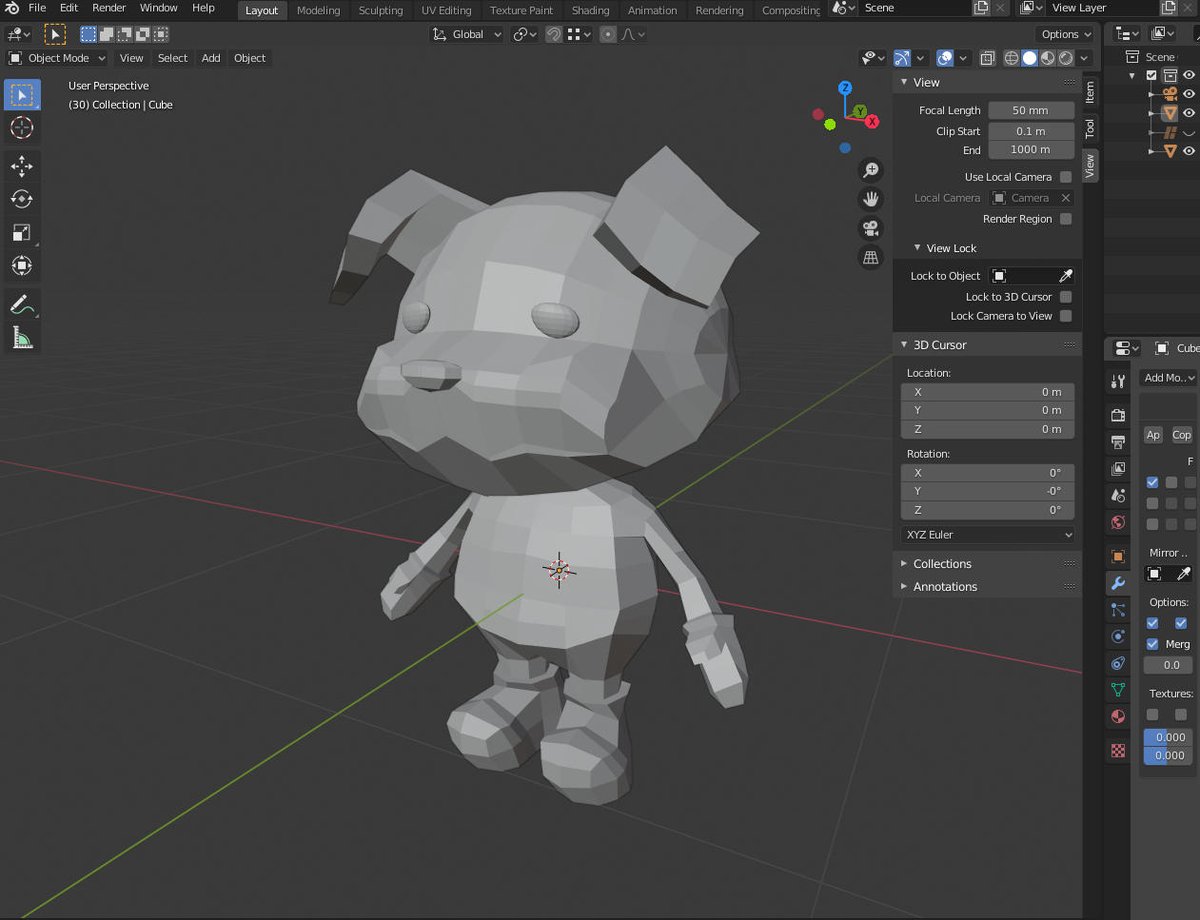Click the Focal Length field

coord(1031,111)
